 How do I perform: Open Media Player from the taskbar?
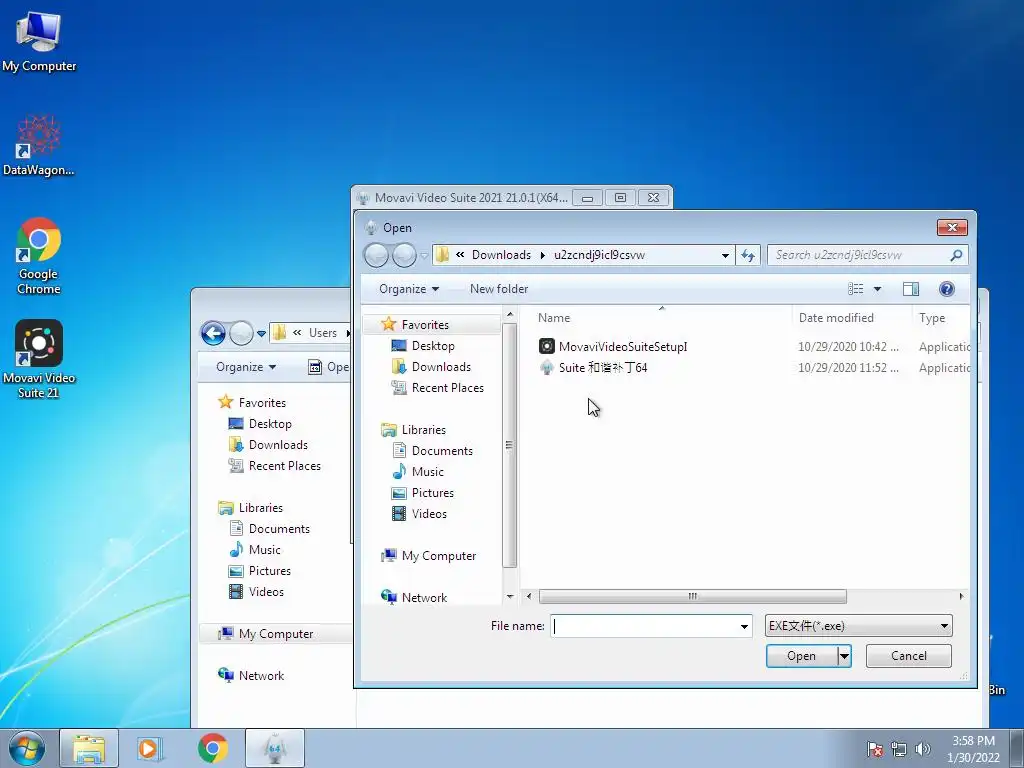150,748
